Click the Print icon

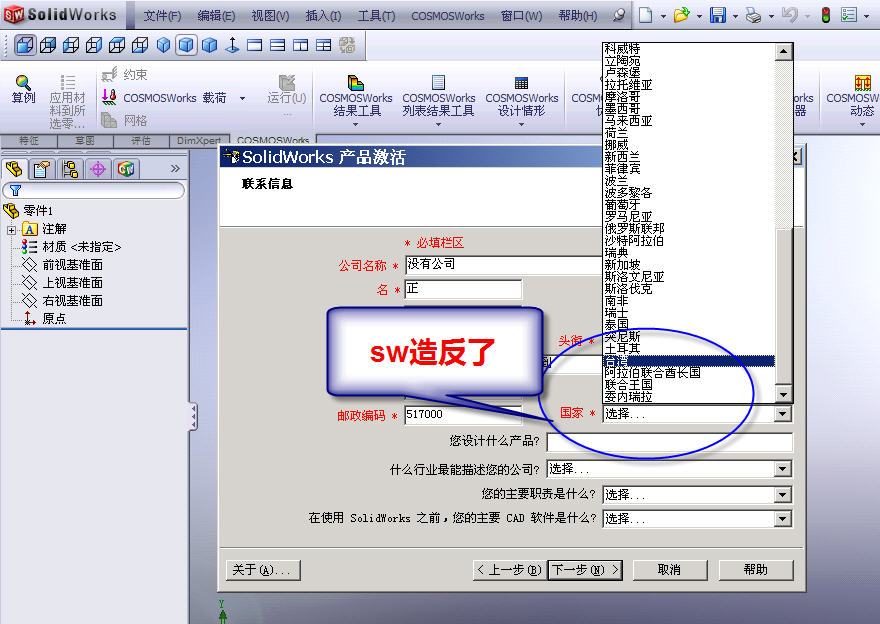click(754, 15)
